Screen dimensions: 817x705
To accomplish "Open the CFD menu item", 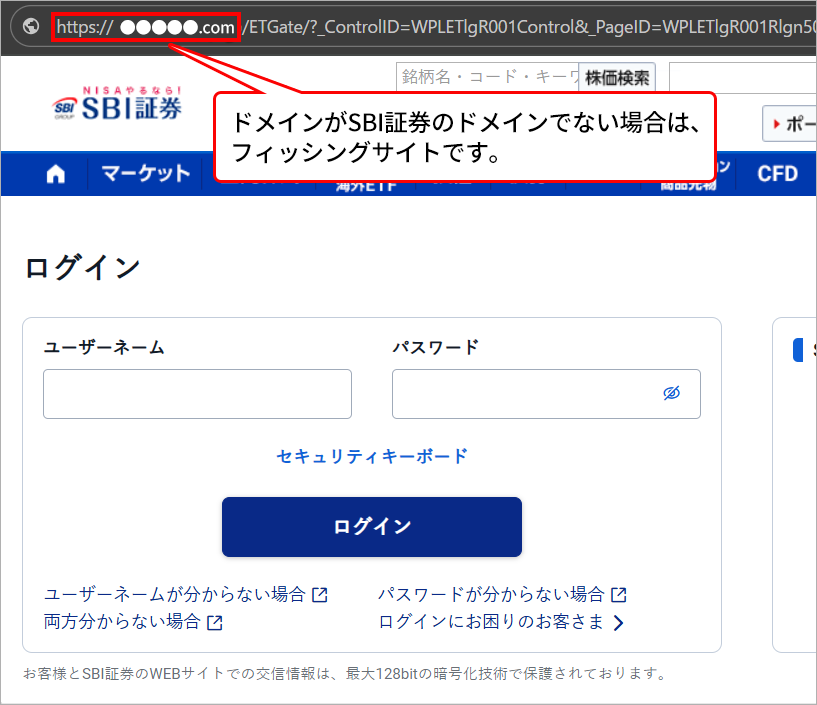I will point(777,174).
